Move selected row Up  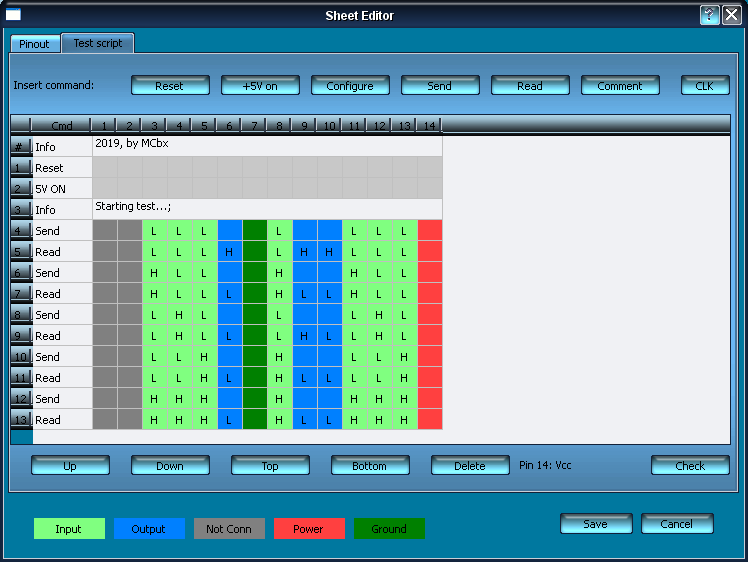coord(70,466)
